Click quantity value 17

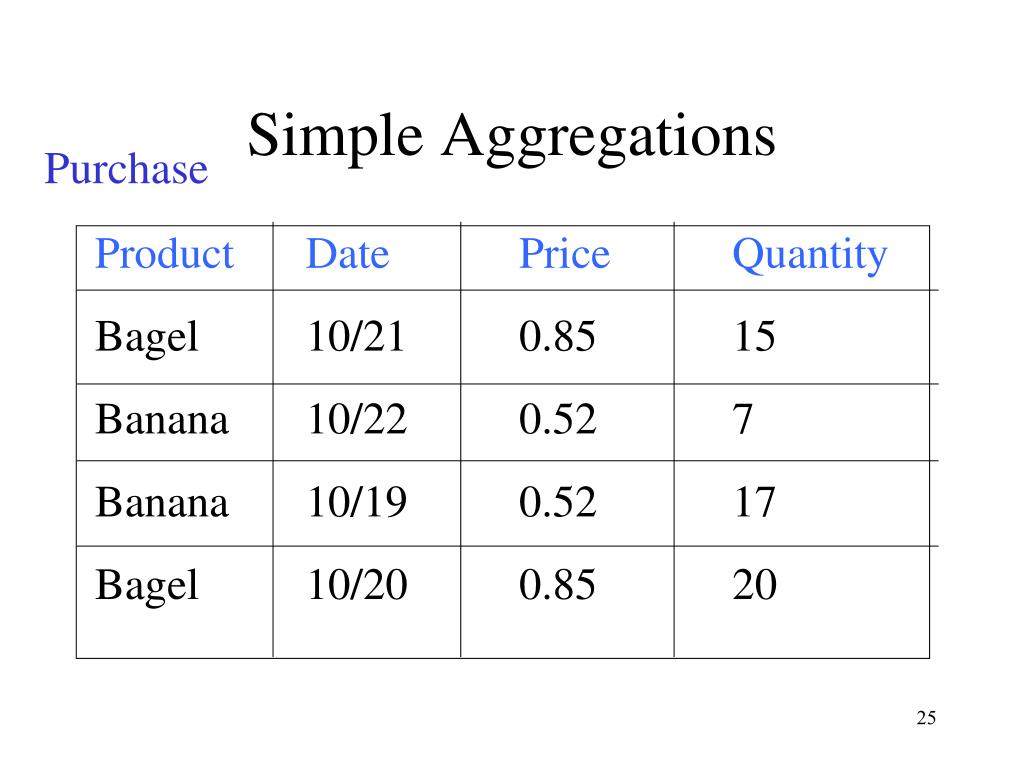(x=754, y=502)
